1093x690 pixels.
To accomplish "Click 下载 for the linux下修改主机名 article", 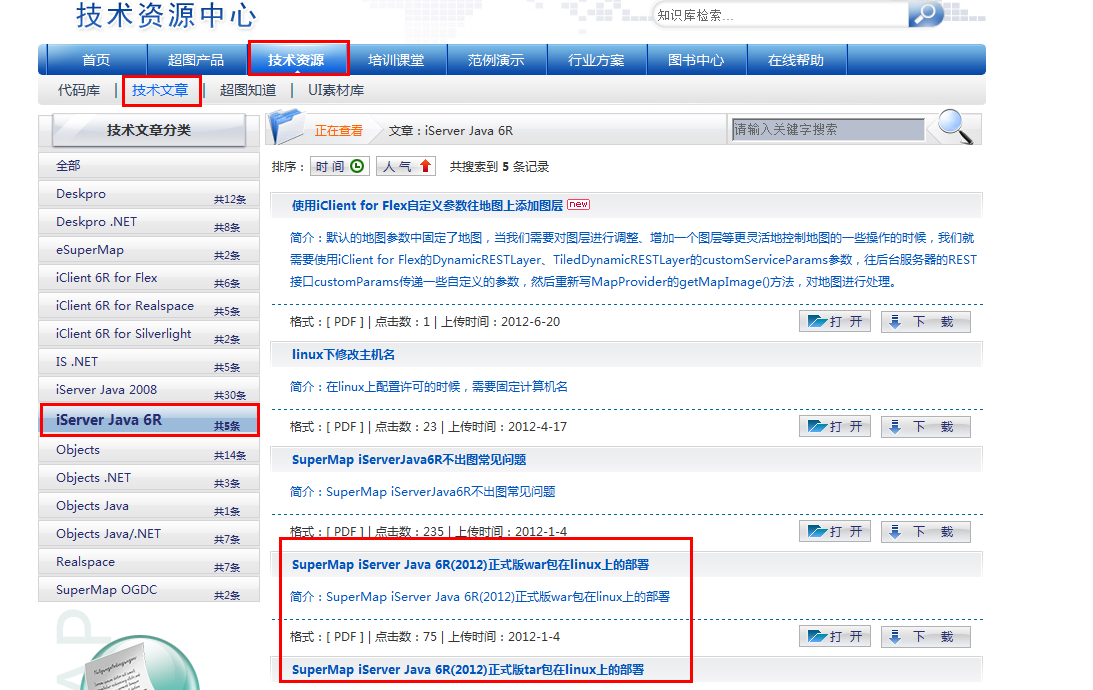I will [926, 427].
